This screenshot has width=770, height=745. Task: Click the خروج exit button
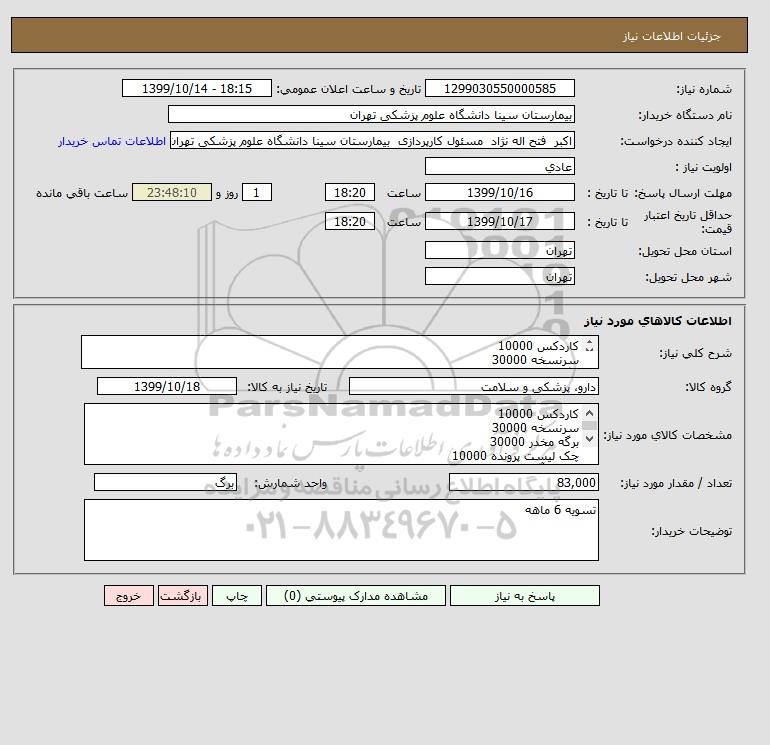click(x=129, y=595)
